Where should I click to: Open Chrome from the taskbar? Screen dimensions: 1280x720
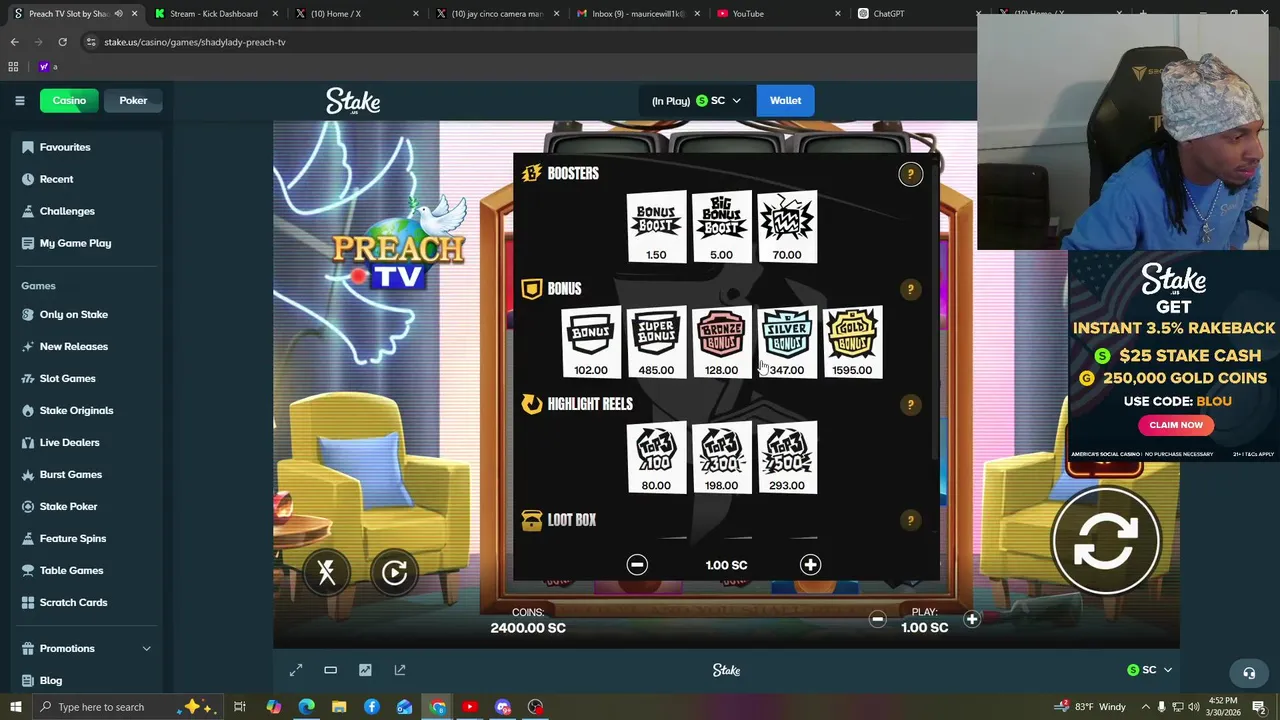437,707
